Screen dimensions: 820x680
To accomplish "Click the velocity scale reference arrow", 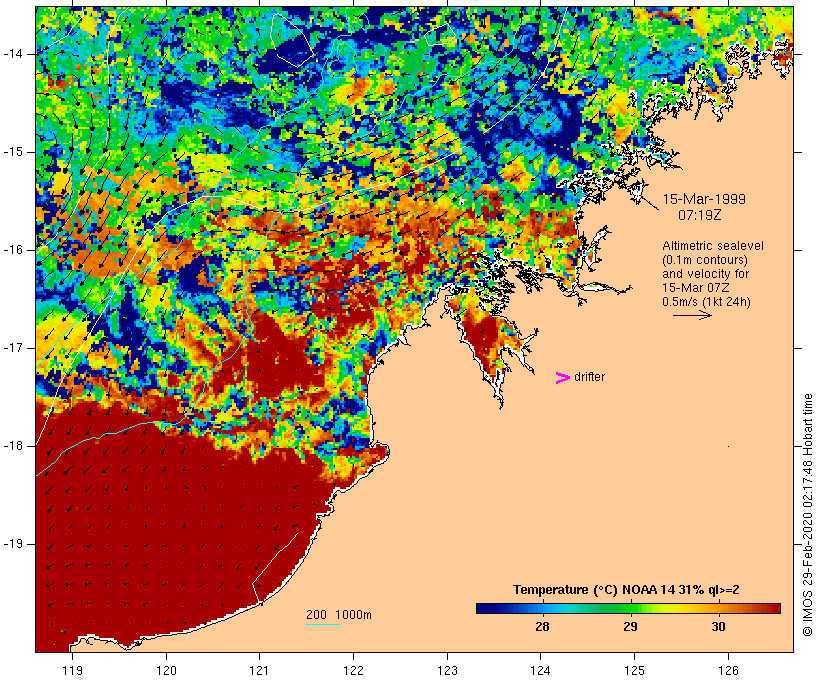I will click(x=692, y=315).
